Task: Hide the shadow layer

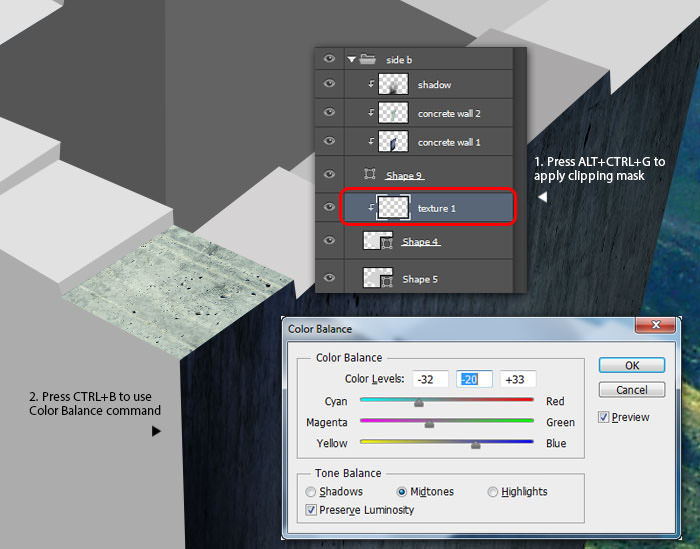Action: pyautogui.click(x=329, y=83)
